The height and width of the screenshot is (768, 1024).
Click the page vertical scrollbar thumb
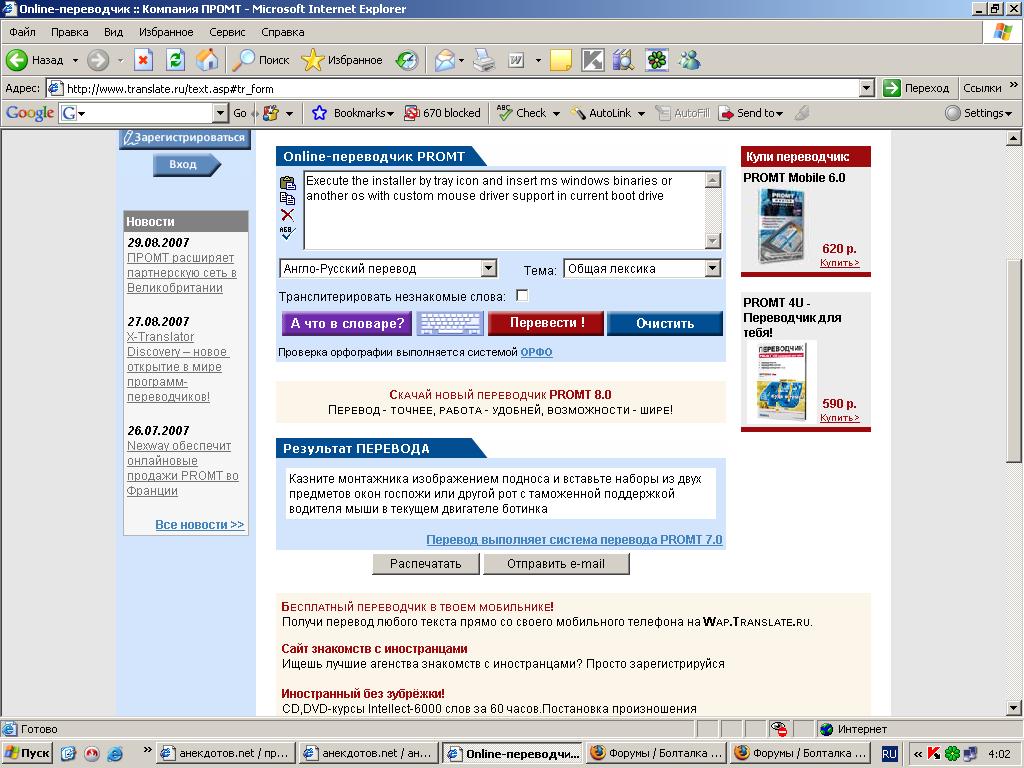pos(1014,361)
